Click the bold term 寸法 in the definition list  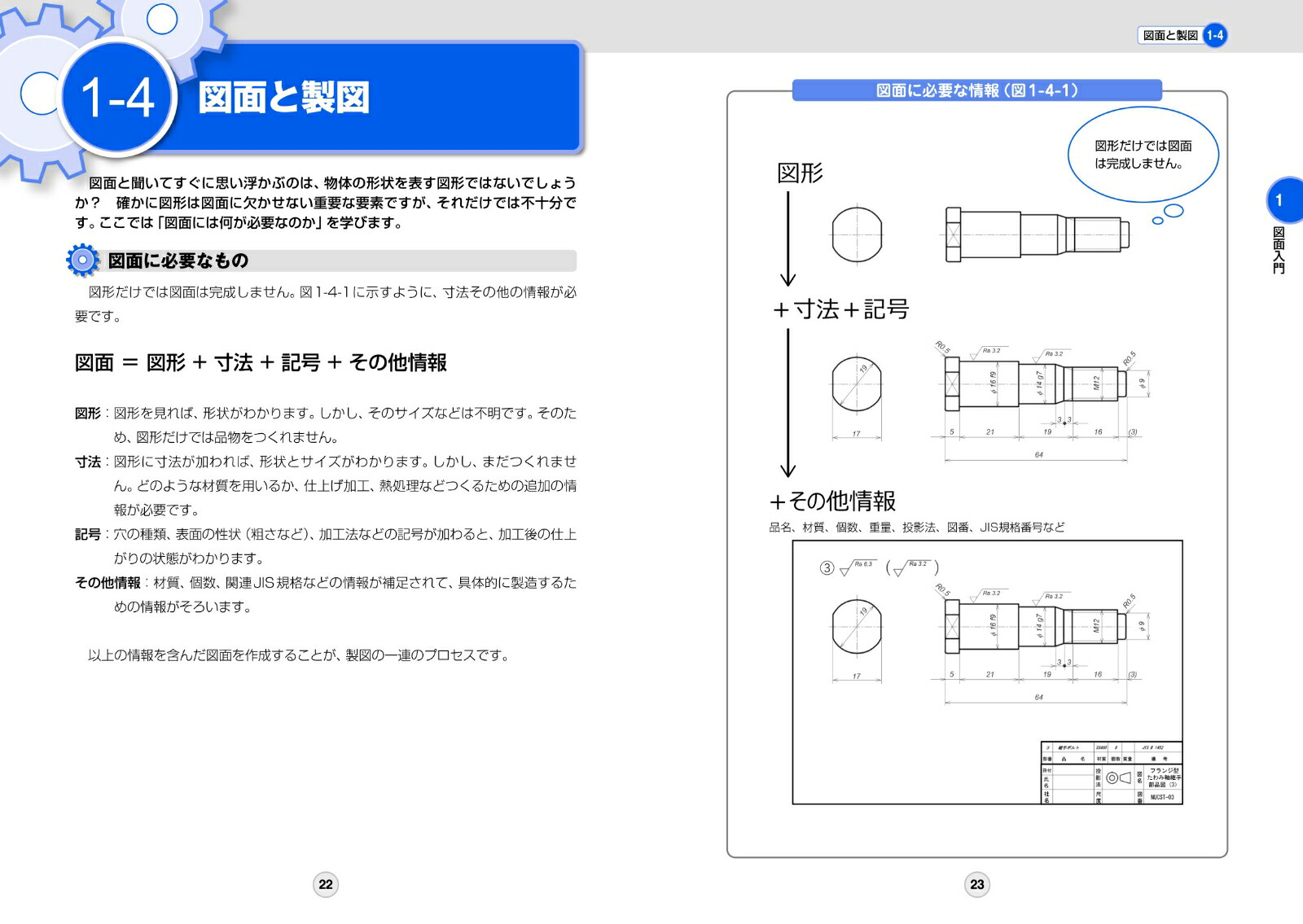(x=88, y=462)
